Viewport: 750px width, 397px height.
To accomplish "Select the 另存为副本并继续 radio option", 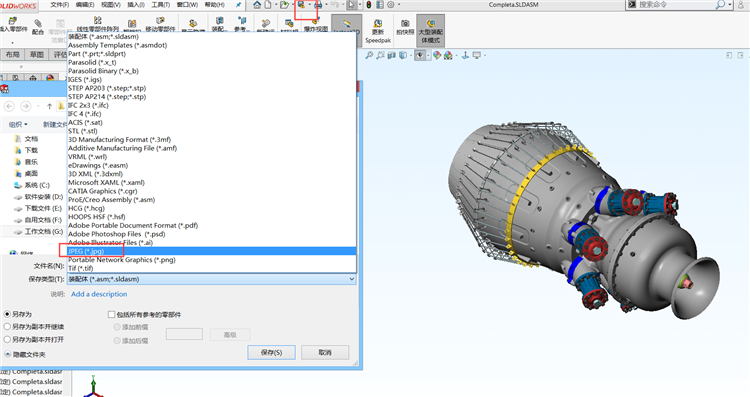I will pyautogui.click(x=7, y=327).
